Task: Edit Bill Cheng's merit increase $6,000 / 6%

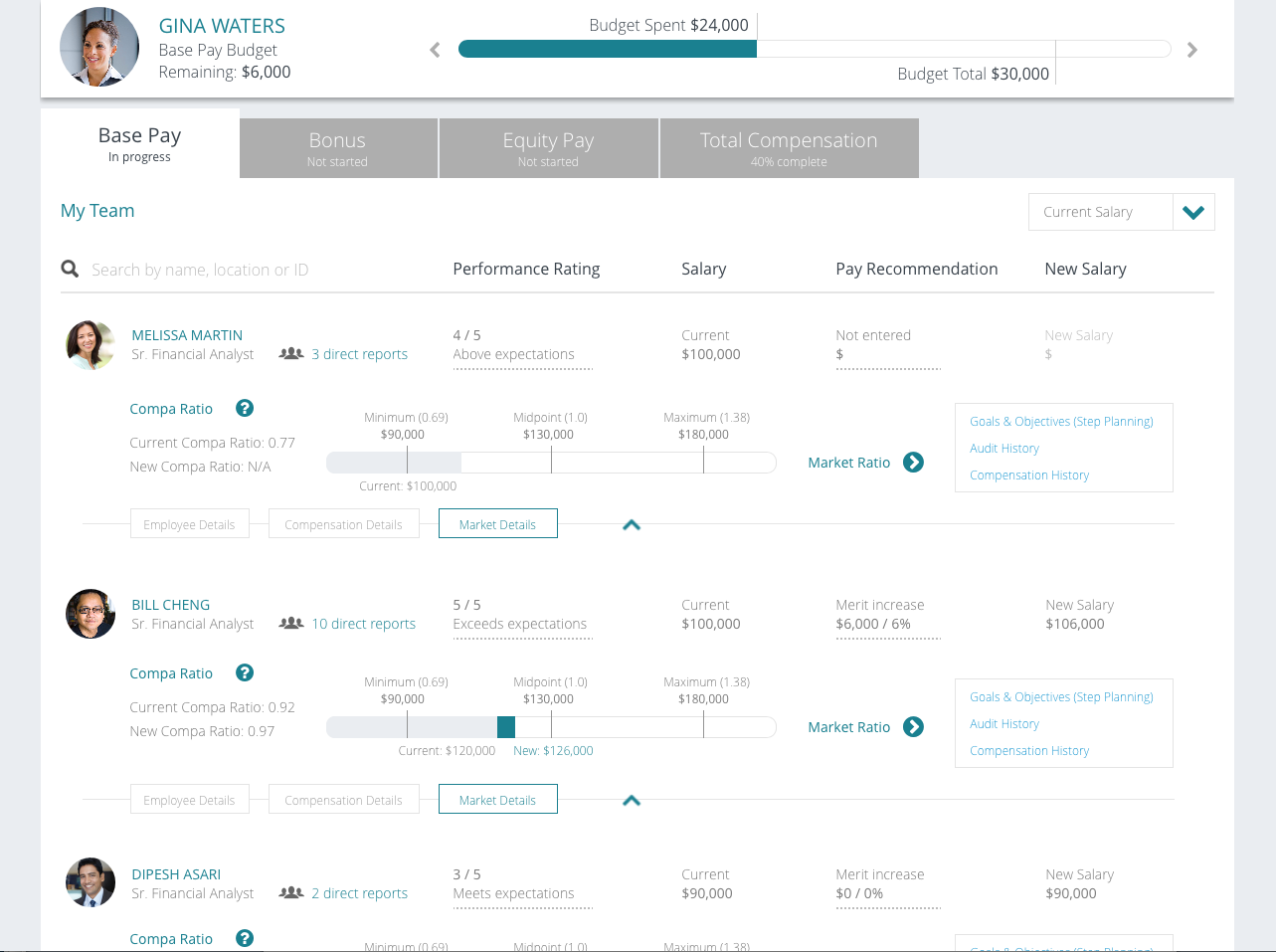Action: click(888, 624)
